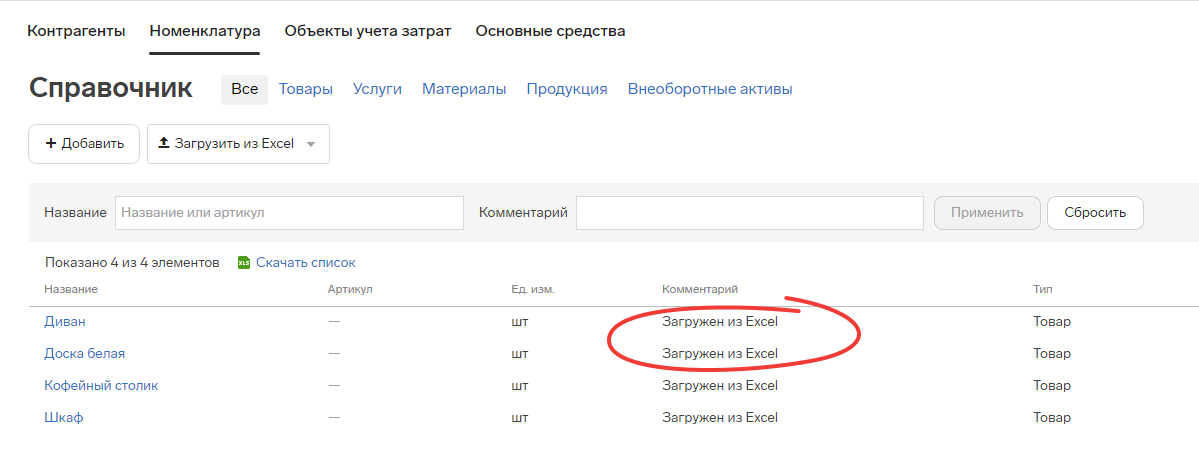Focus the Название или артикул search field

289,213
